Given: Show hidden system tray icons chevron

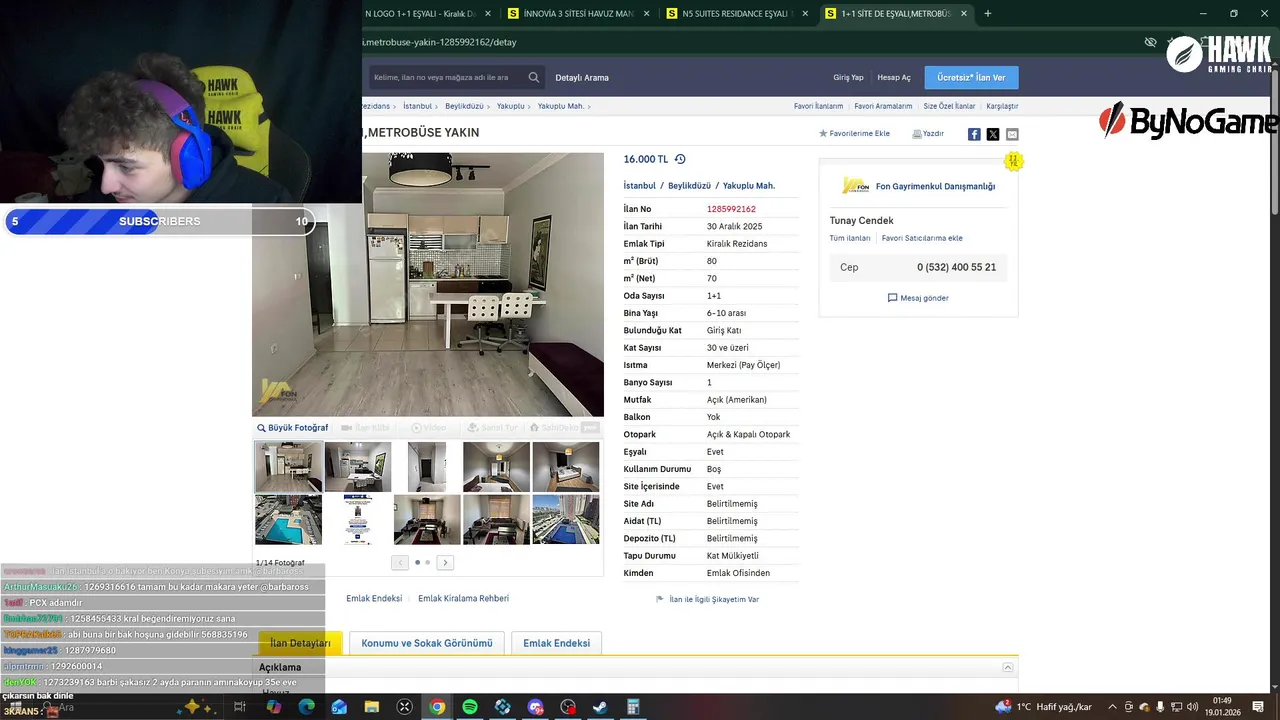Looking at the screenshot, I should click(1112, 707).
